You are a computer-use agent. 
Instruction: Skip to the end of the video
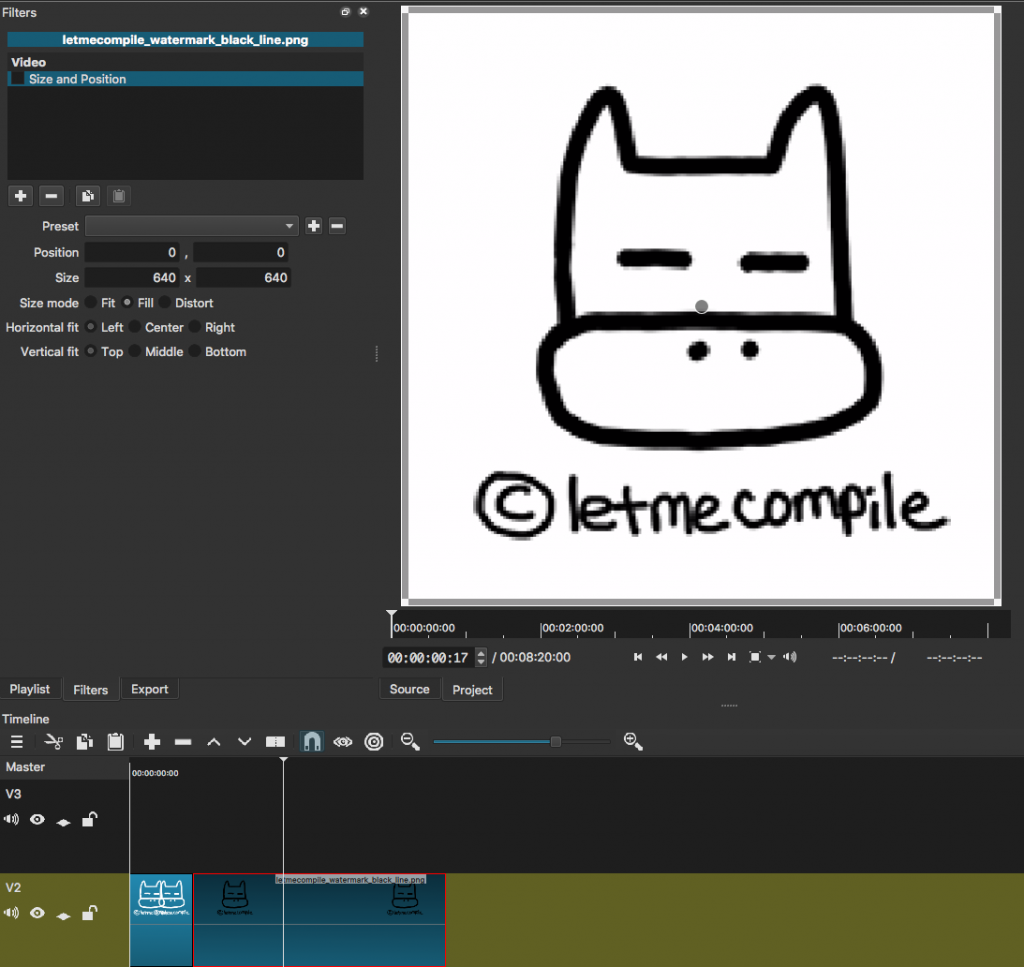click(x=731, y=657)
